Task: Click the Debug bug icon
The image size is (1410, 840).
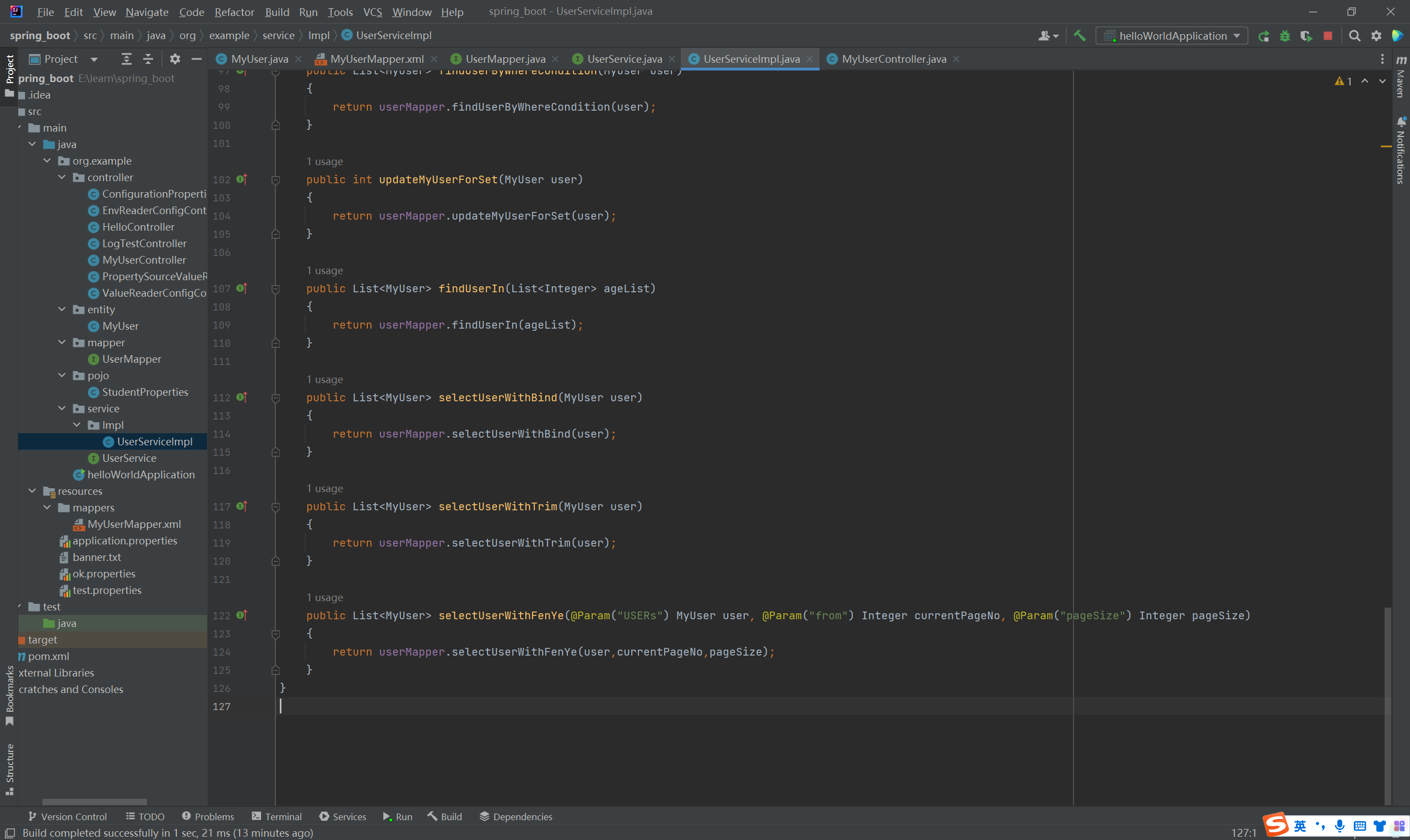Action: (1285, 36)
